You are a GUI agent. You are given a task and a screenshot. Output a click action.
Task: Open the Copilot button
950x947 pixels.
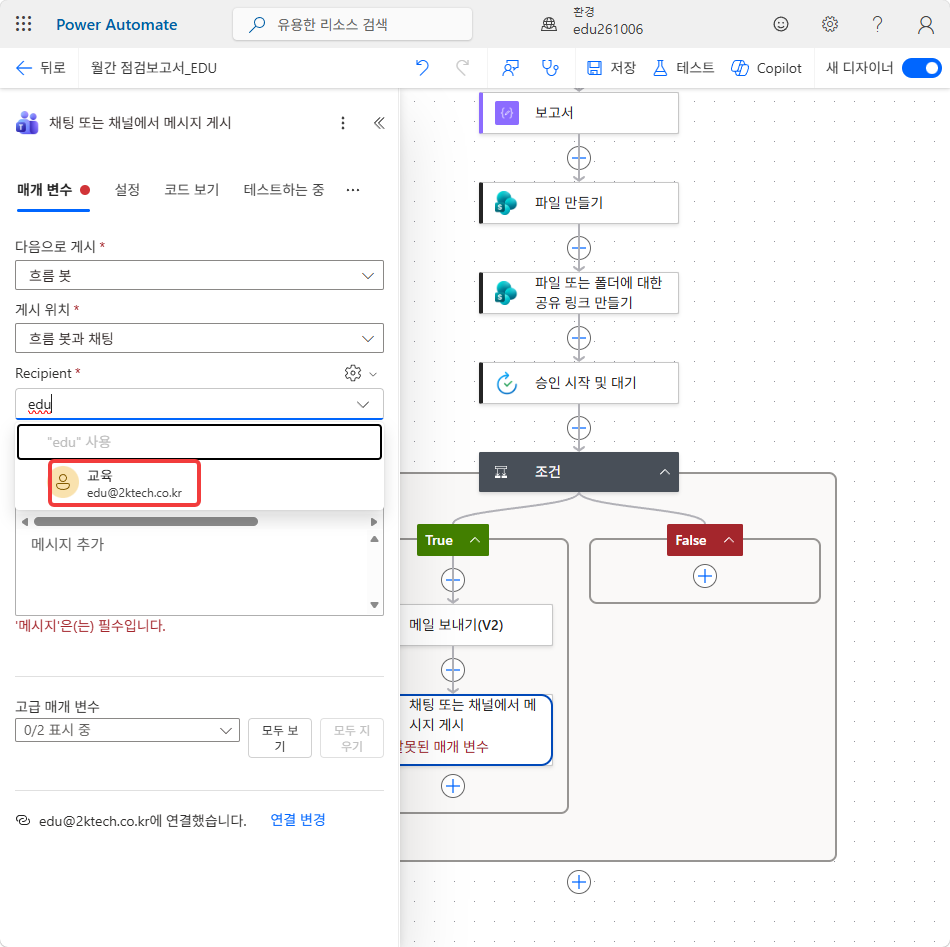pyautogui.click(x=766, y=68)
